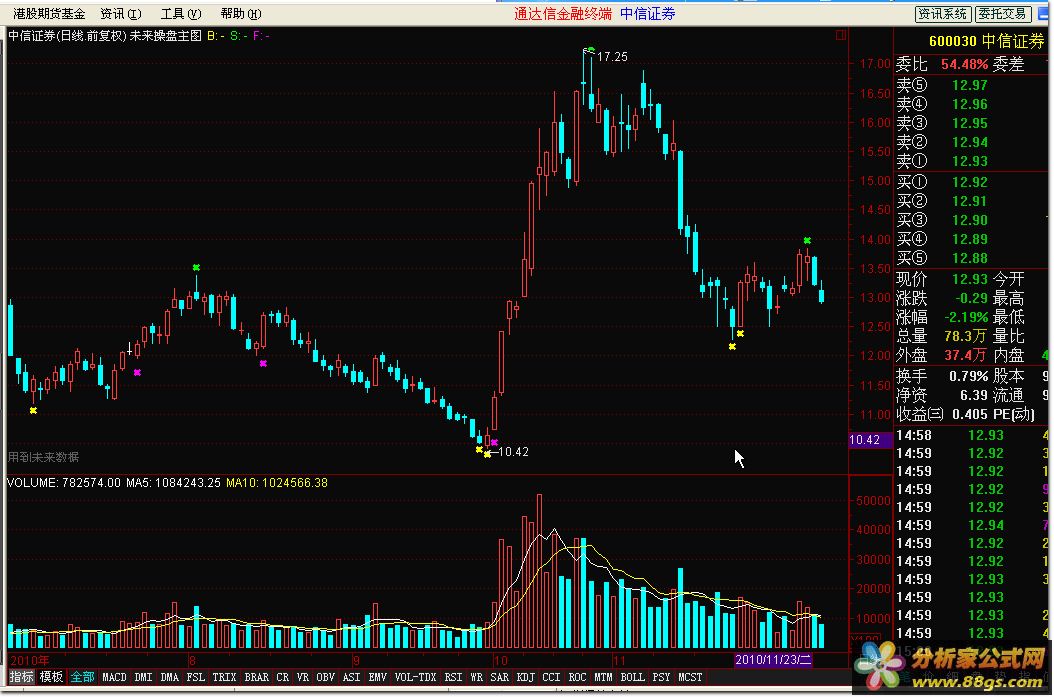This screenshot has height=697, width=1054.
Task: Switch to the CR indicator
Action: click(282, 678)
